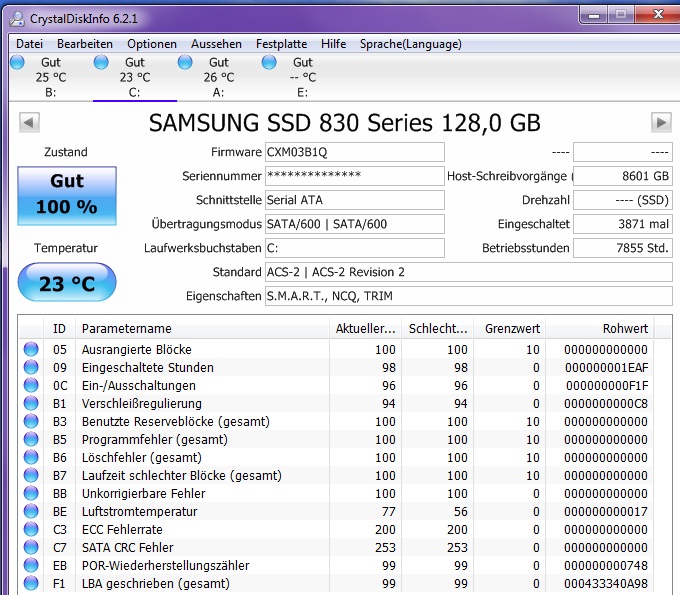Click the 23 °C temperature button
680x595 pixels.
pos(67,282)
